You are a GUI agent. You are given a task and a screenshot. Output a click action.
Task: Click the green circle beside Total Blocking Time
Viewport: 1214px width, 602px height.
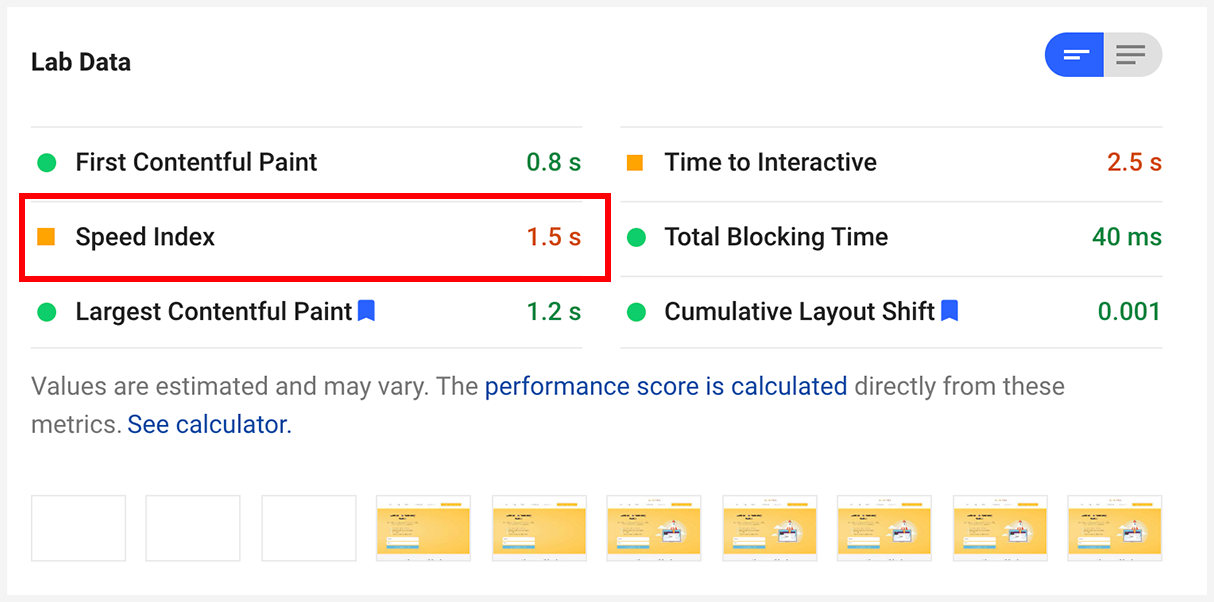tap(636, 237)
